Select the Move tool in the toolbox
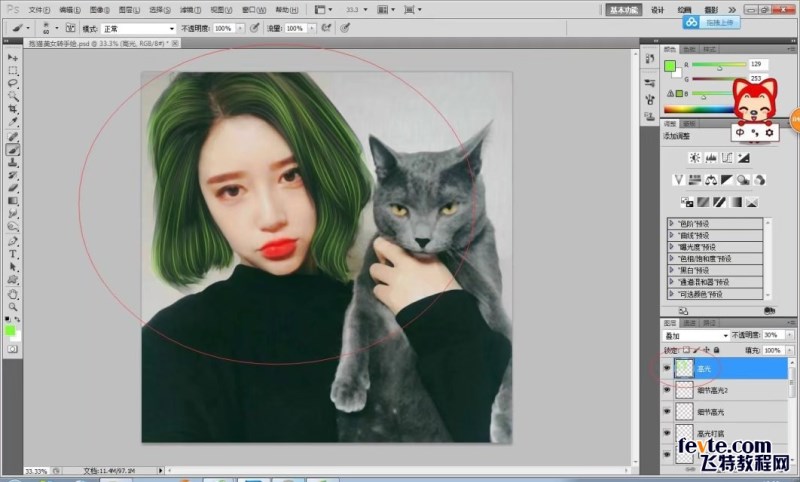The width and height of the screenshot is (800, 482). pos(13,58)
